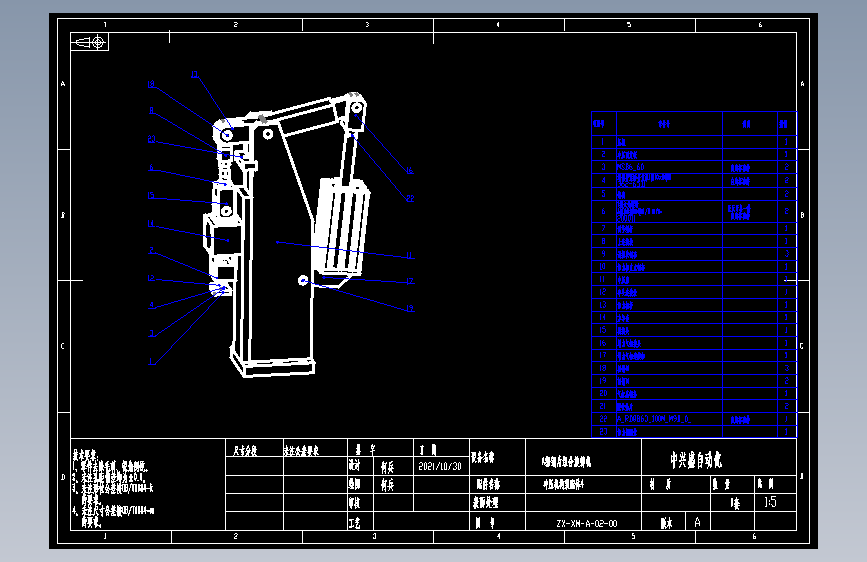Click callout number 15 left of the assembly
Screen dimensions: 867x562
click(x=151, y=196)
